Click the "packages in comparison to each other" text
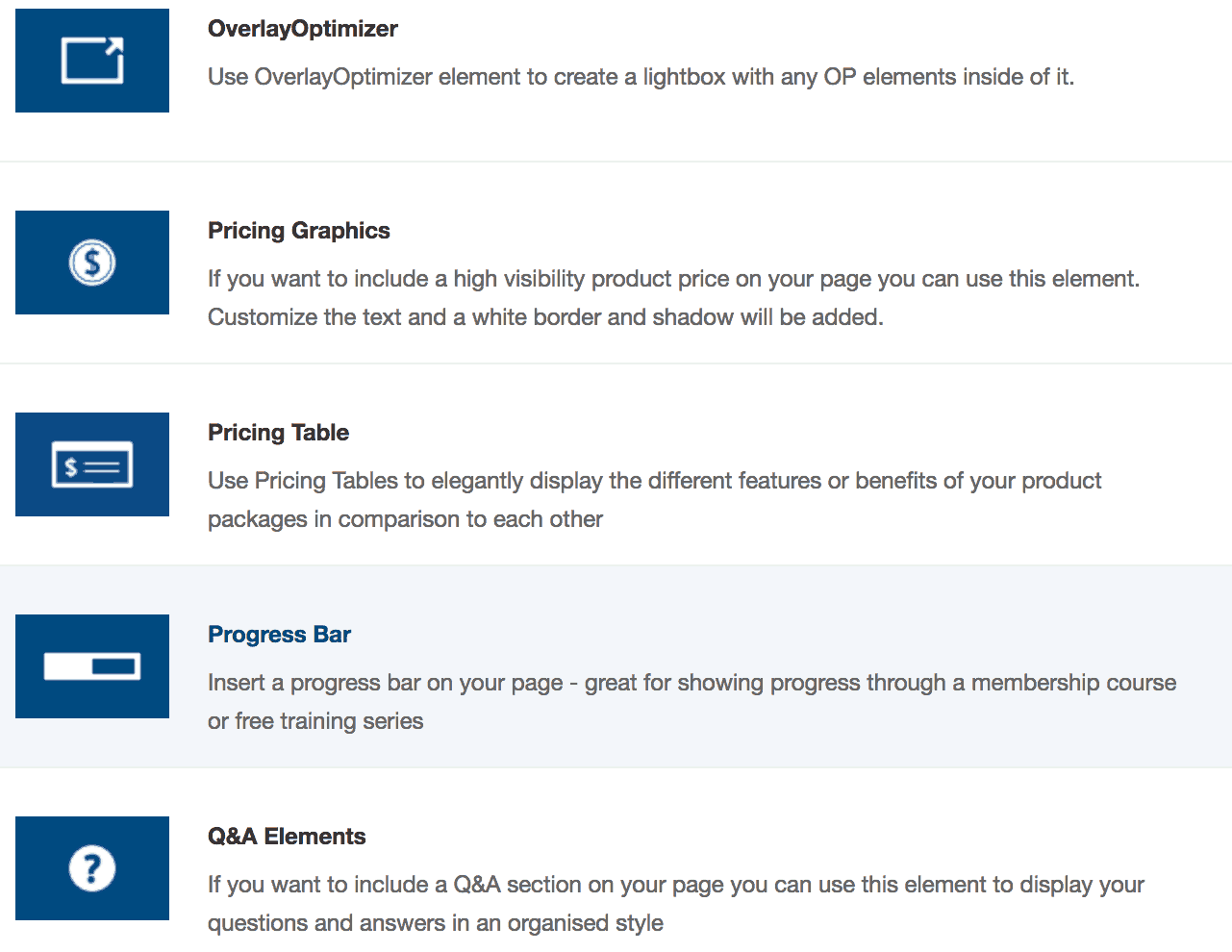This screenshot has height=952, width=1232. tap(405, 519)
